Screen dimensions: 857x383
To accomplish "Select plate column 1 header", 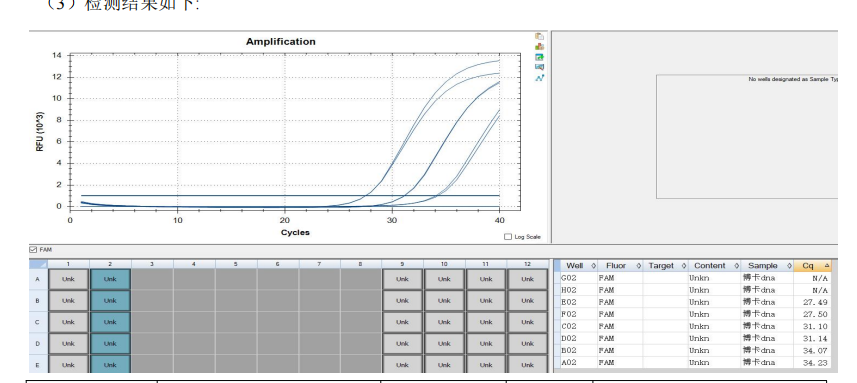I will click(68, 264).
